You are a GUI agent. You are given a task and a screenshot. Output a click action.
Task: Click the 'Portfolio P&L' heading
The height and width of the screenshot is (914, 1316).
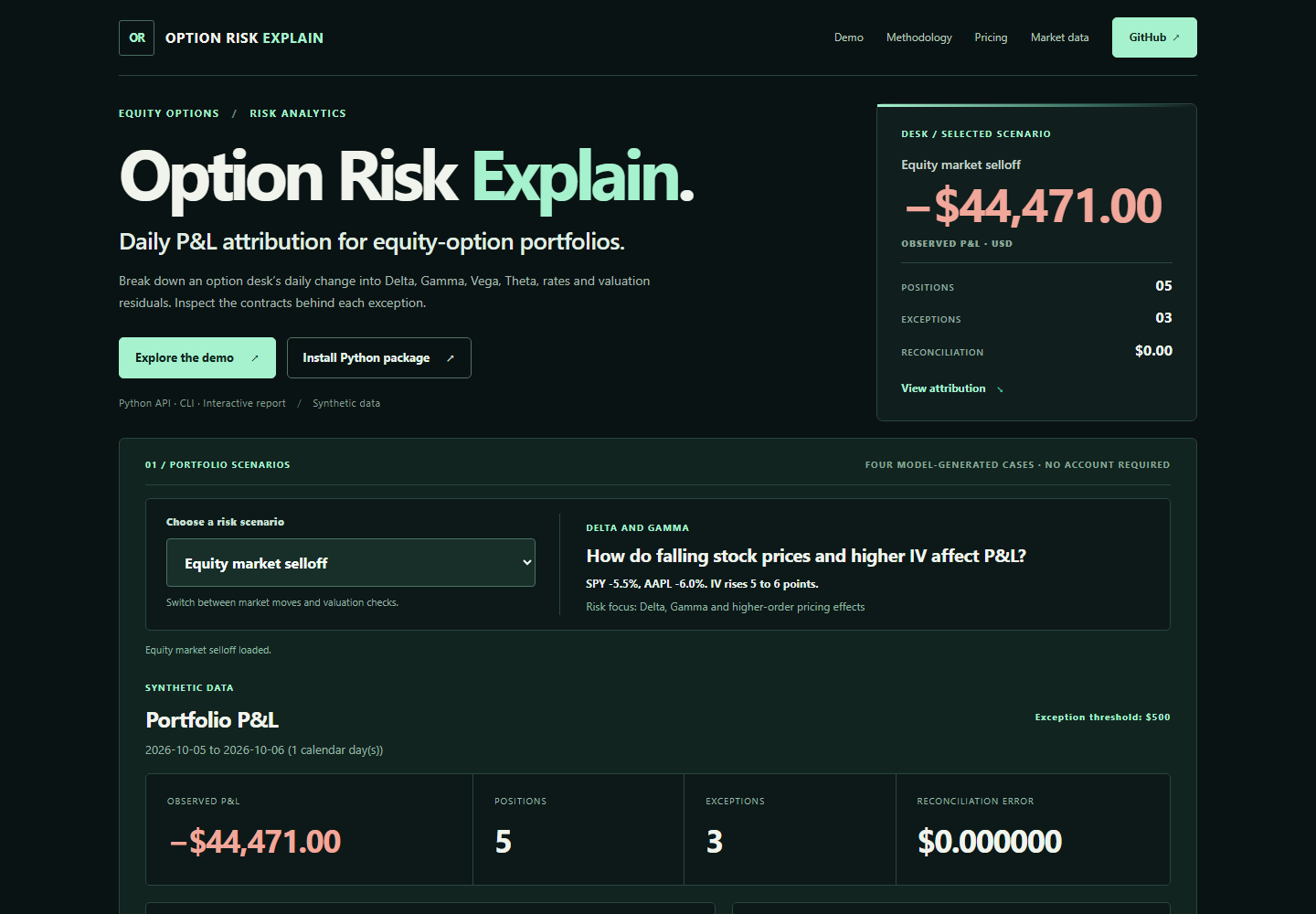click(212, 720)
